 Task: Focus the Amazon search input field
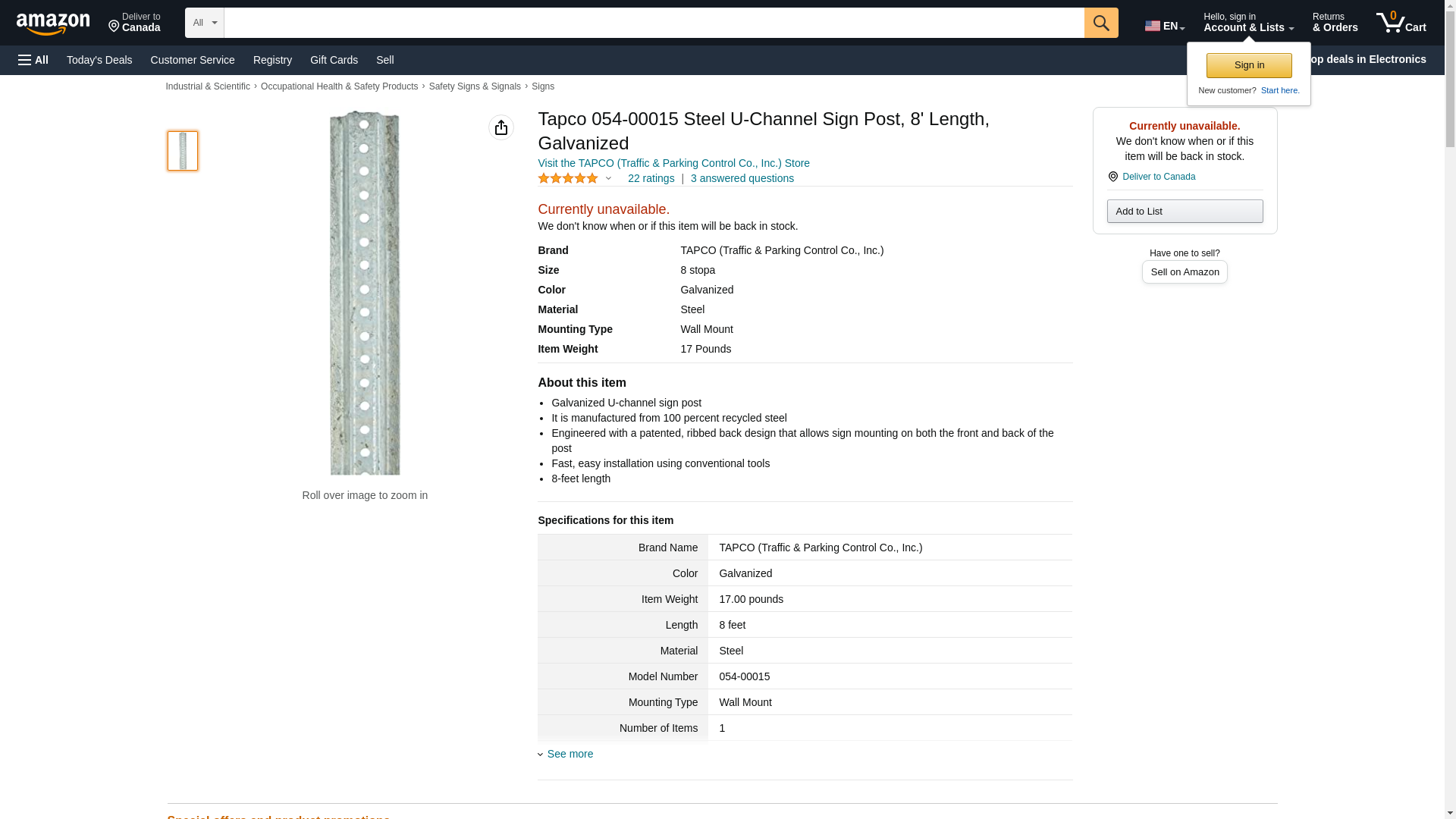point(654,23)
